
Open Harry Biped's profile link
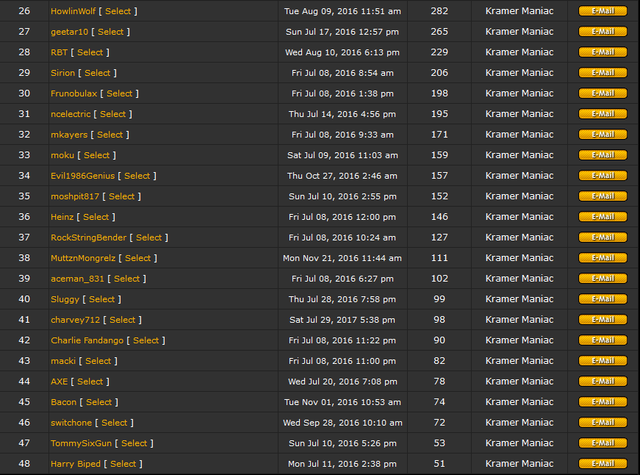(x=76, y=464)
